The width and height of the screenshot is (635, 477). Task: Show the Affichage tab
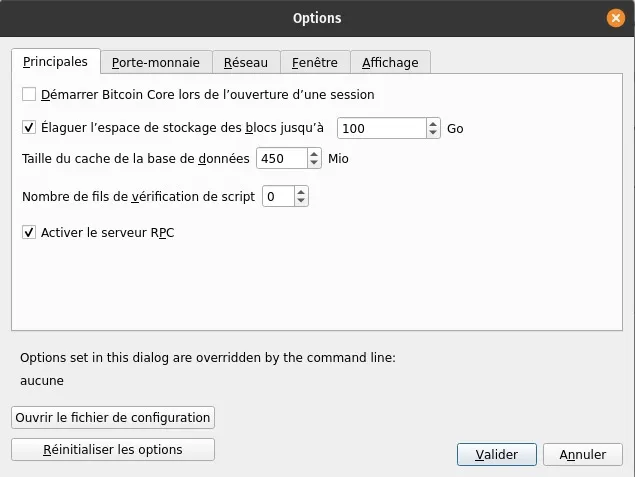390,62
